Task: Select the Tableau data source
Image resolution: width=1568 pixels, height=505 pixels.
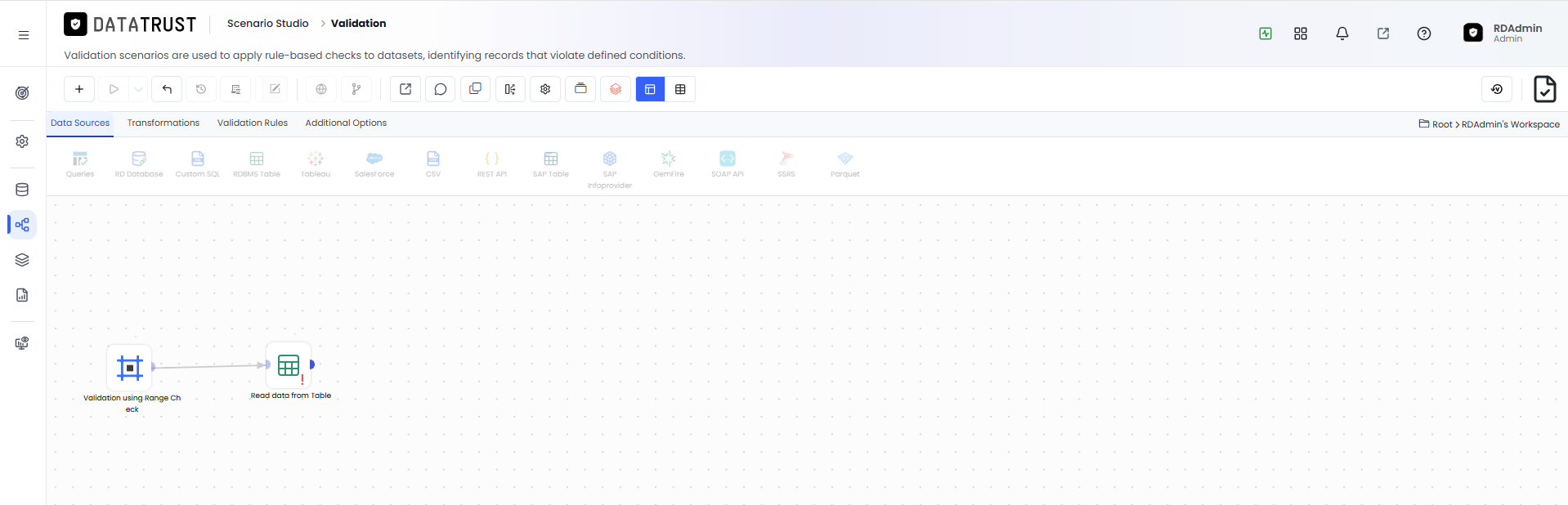Action: (x=316, y=164)
